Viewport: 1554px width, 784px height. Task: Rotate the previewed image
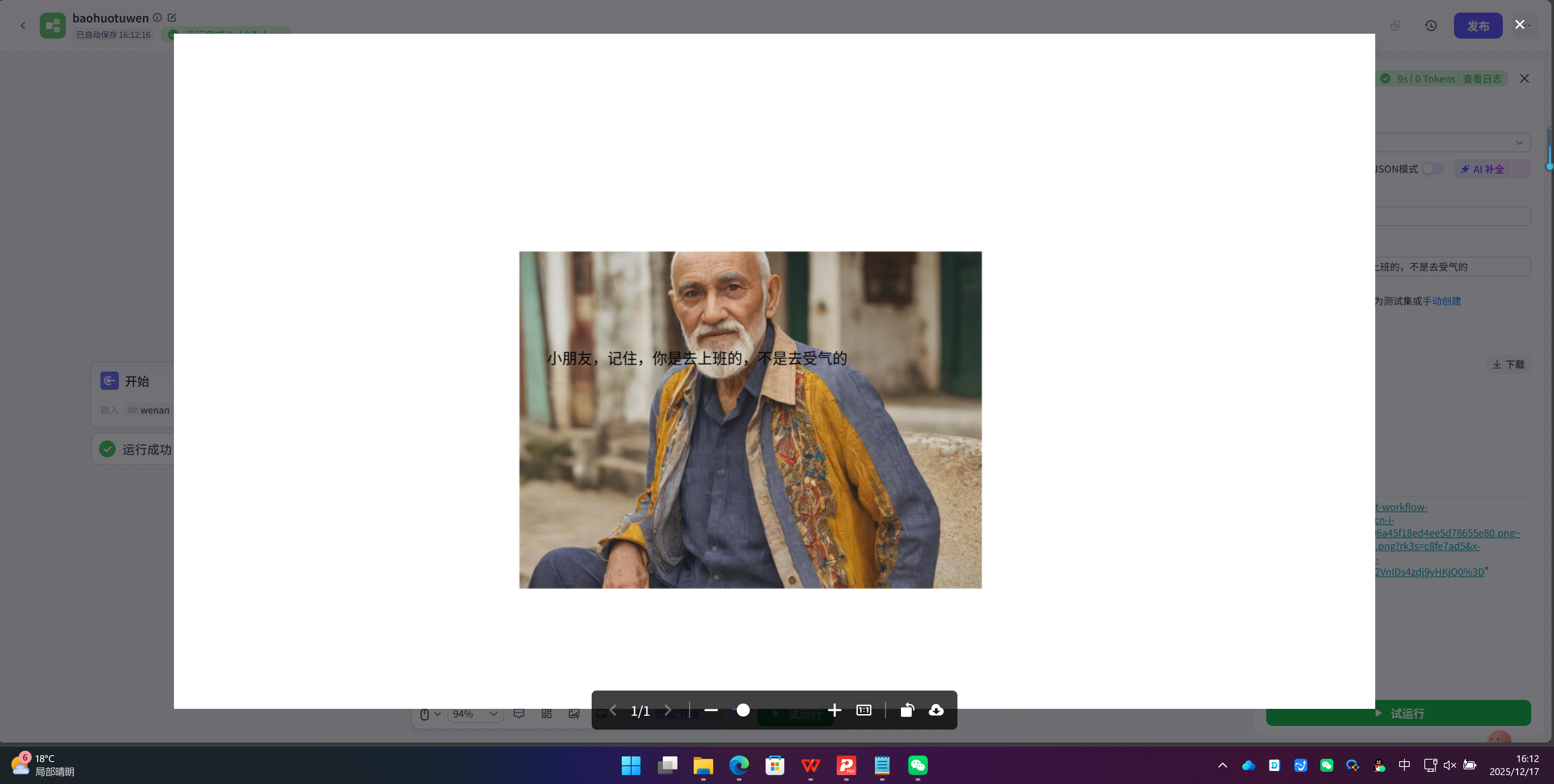(x=907, y=710)
